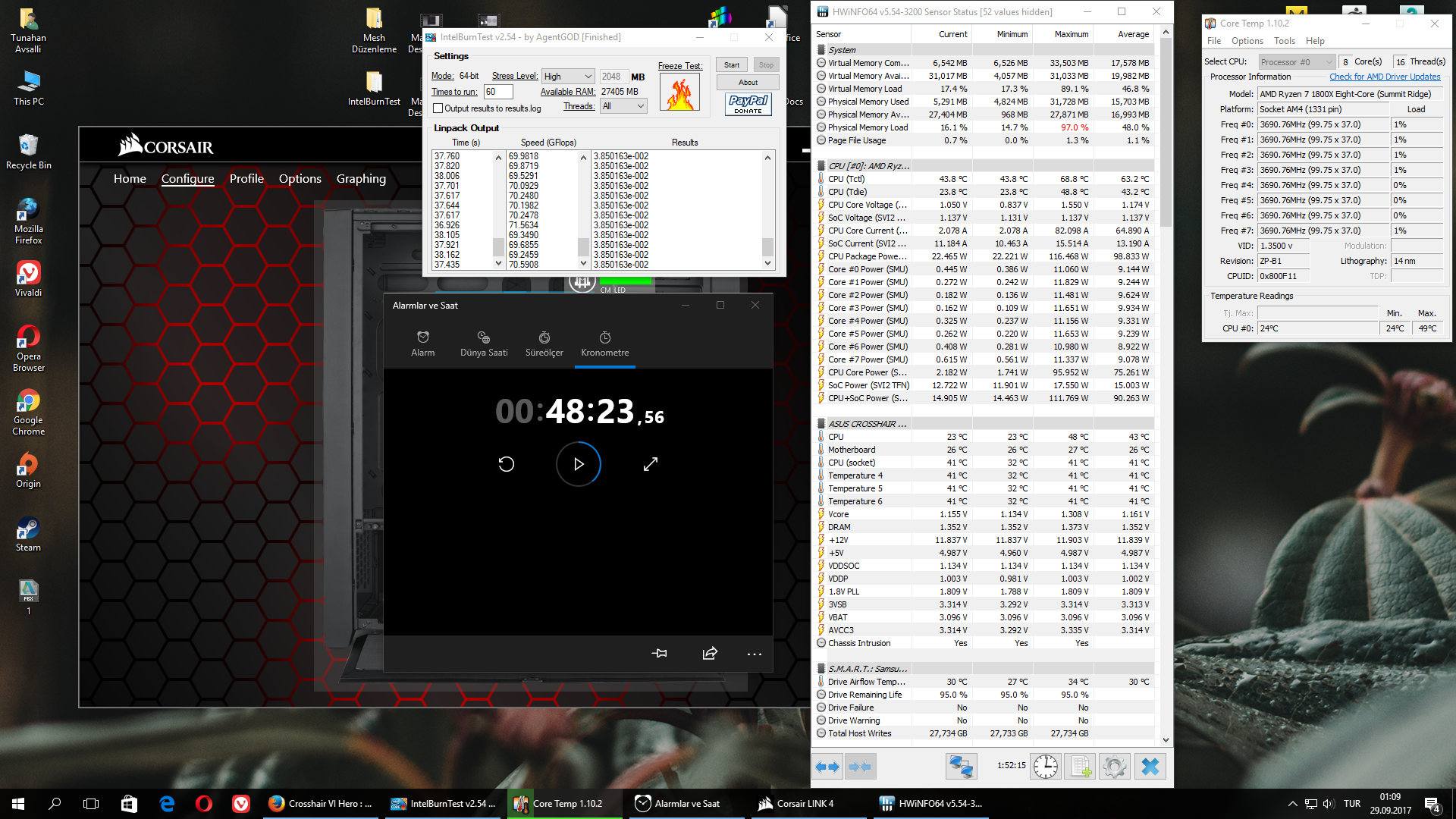Open Windows Start menu
This screenshot has height=819, width=1456.
click(x=18, y=804)
